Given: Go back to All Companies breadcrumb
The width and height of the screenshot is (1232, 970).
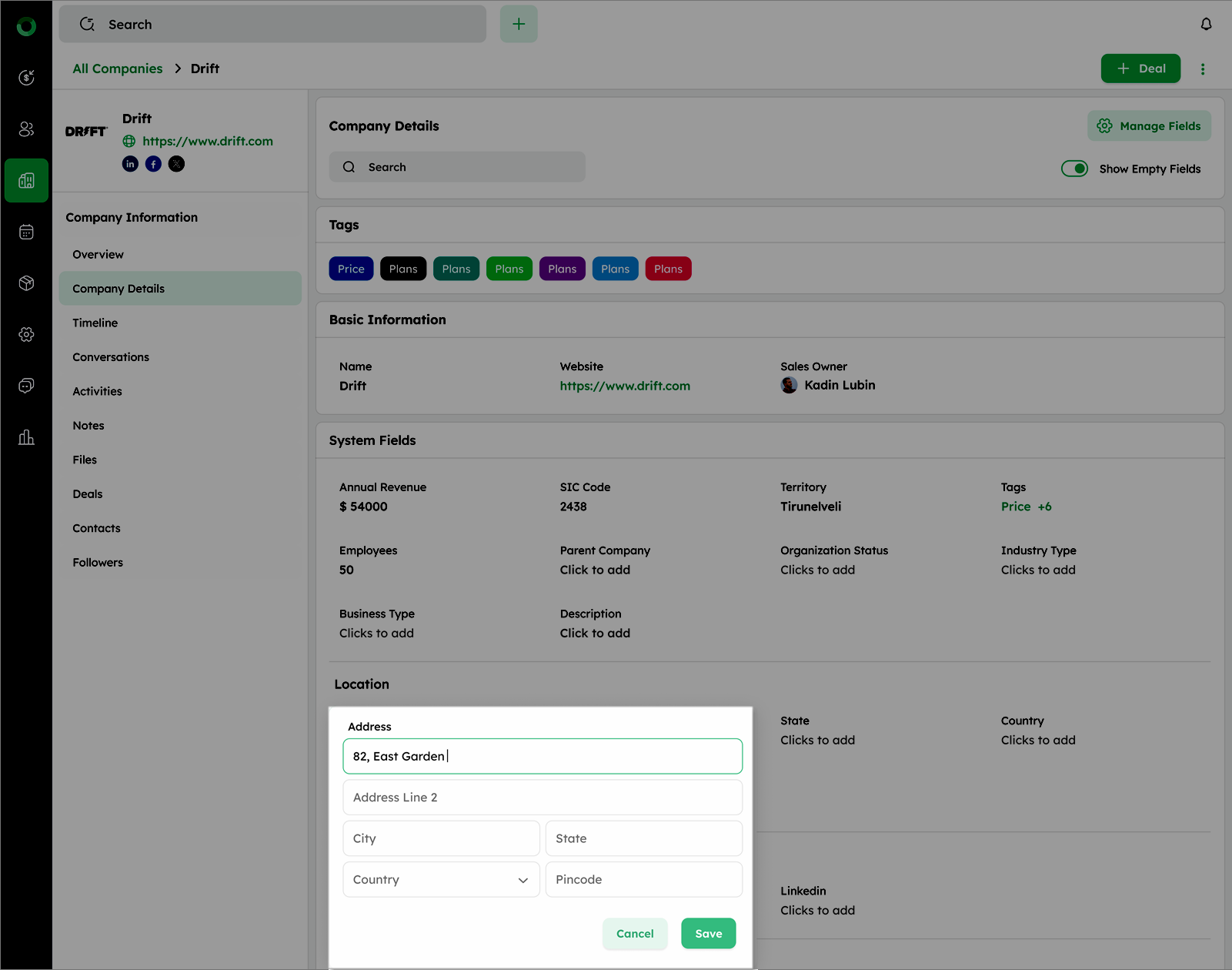Looking at the screenshot, I should click(118, 69).
